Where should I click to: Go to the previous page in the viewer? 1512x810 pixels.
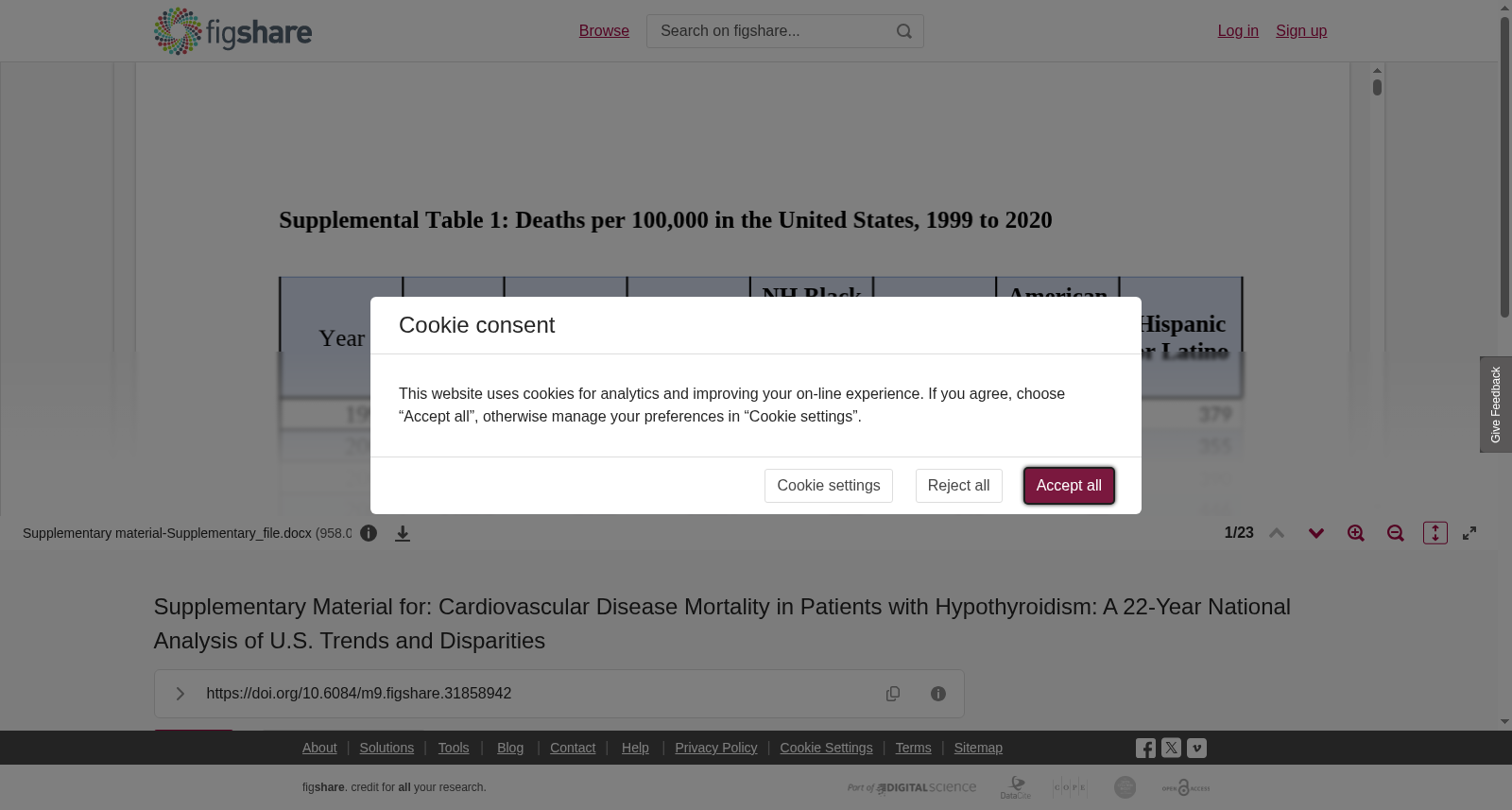[x=1277, y=533]
